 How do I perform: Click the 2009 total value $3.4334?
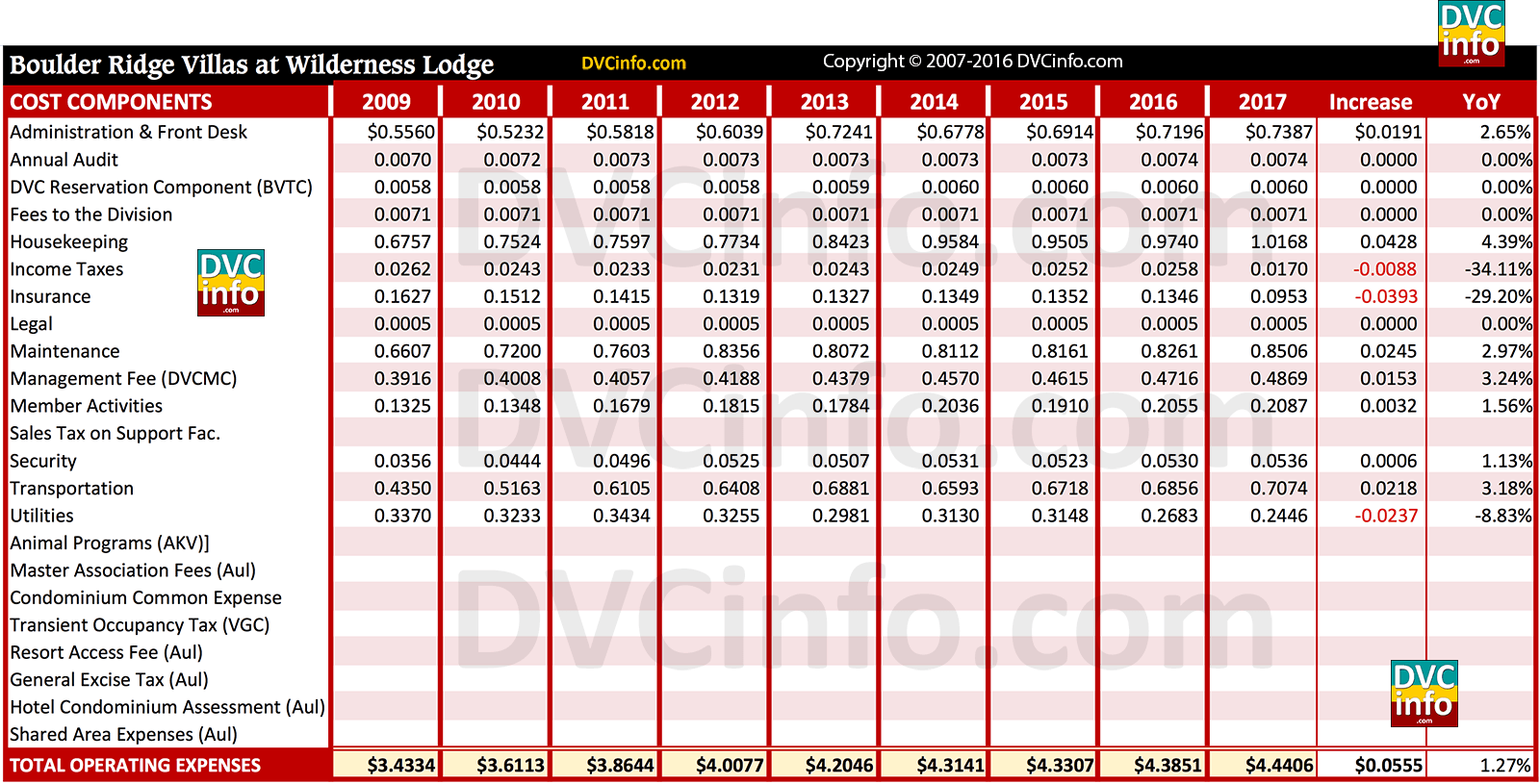[400, 766]
